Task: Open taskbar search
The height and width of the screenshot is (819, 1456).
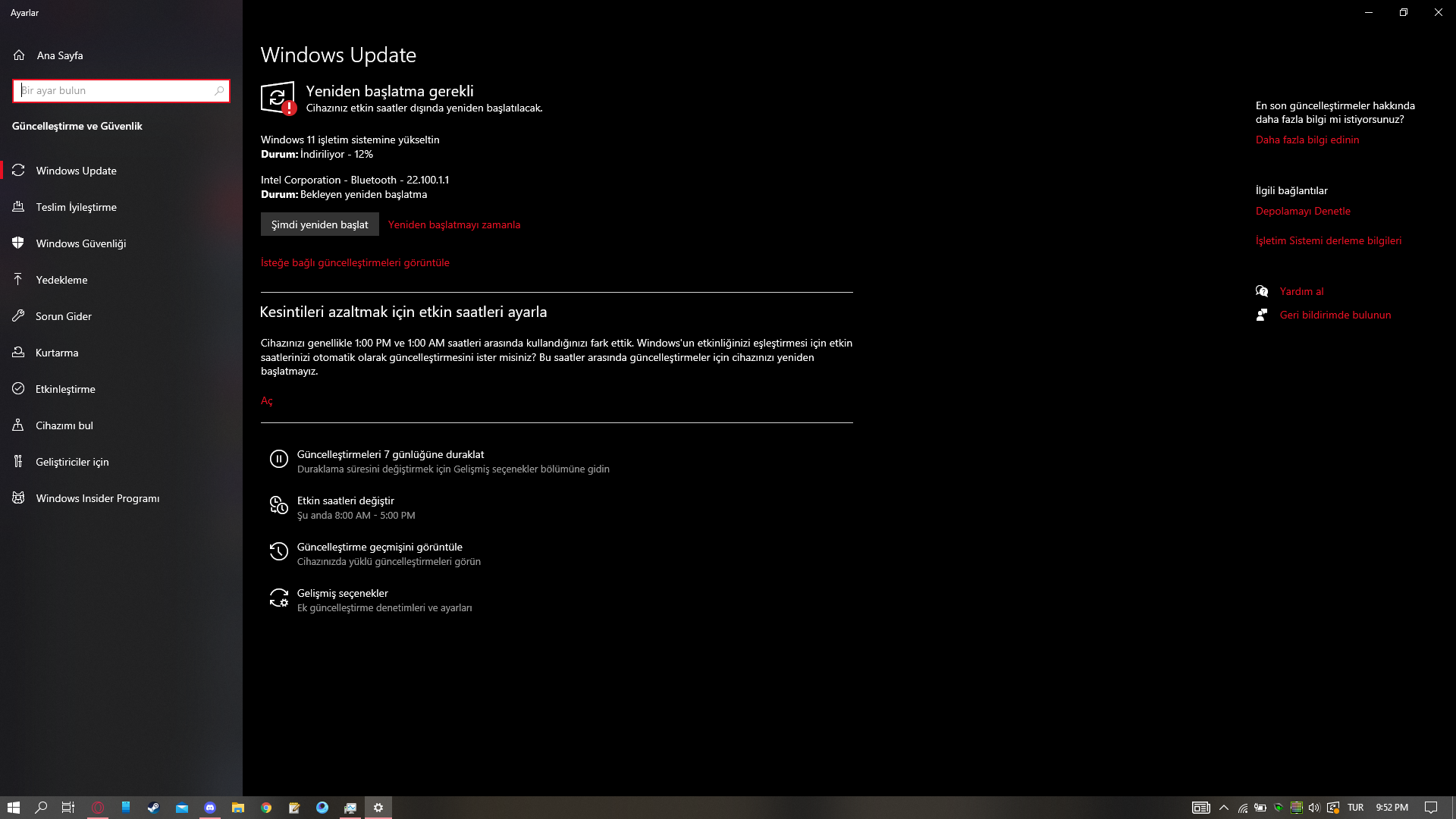Action: pyautogui.click(x=42, y=808)
